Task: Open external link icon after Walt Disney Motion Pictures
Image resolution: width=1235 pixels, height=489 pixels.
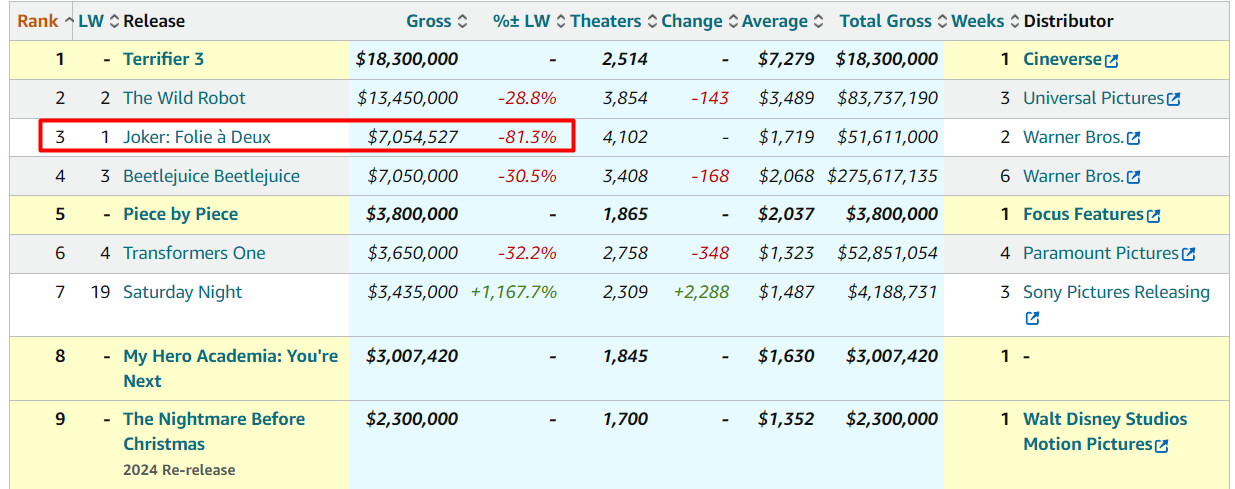Action: [1161, 446]
